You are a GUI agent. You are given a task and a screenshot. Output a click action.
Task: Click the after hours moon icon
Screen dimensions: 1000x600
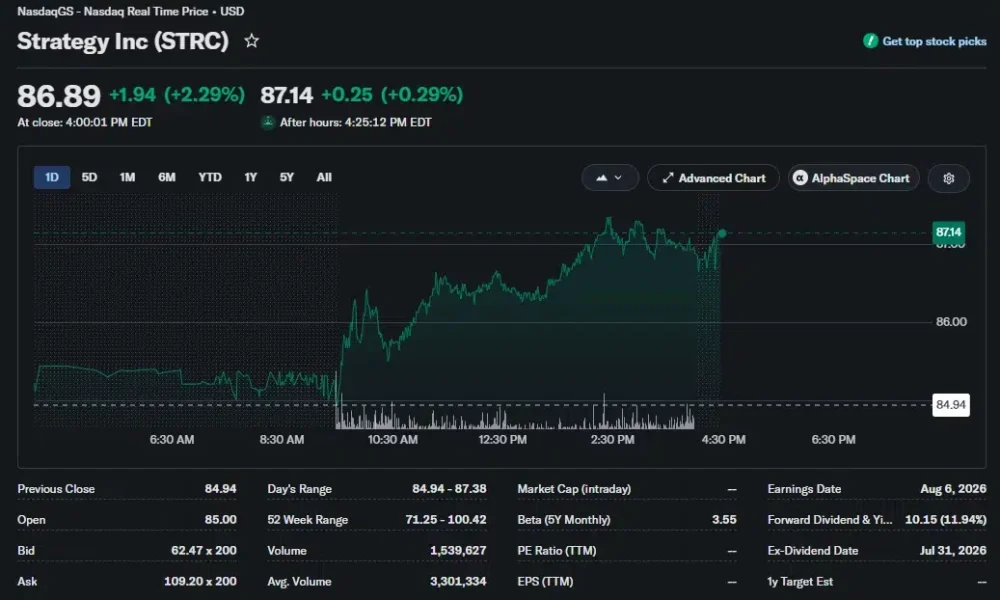268,122
